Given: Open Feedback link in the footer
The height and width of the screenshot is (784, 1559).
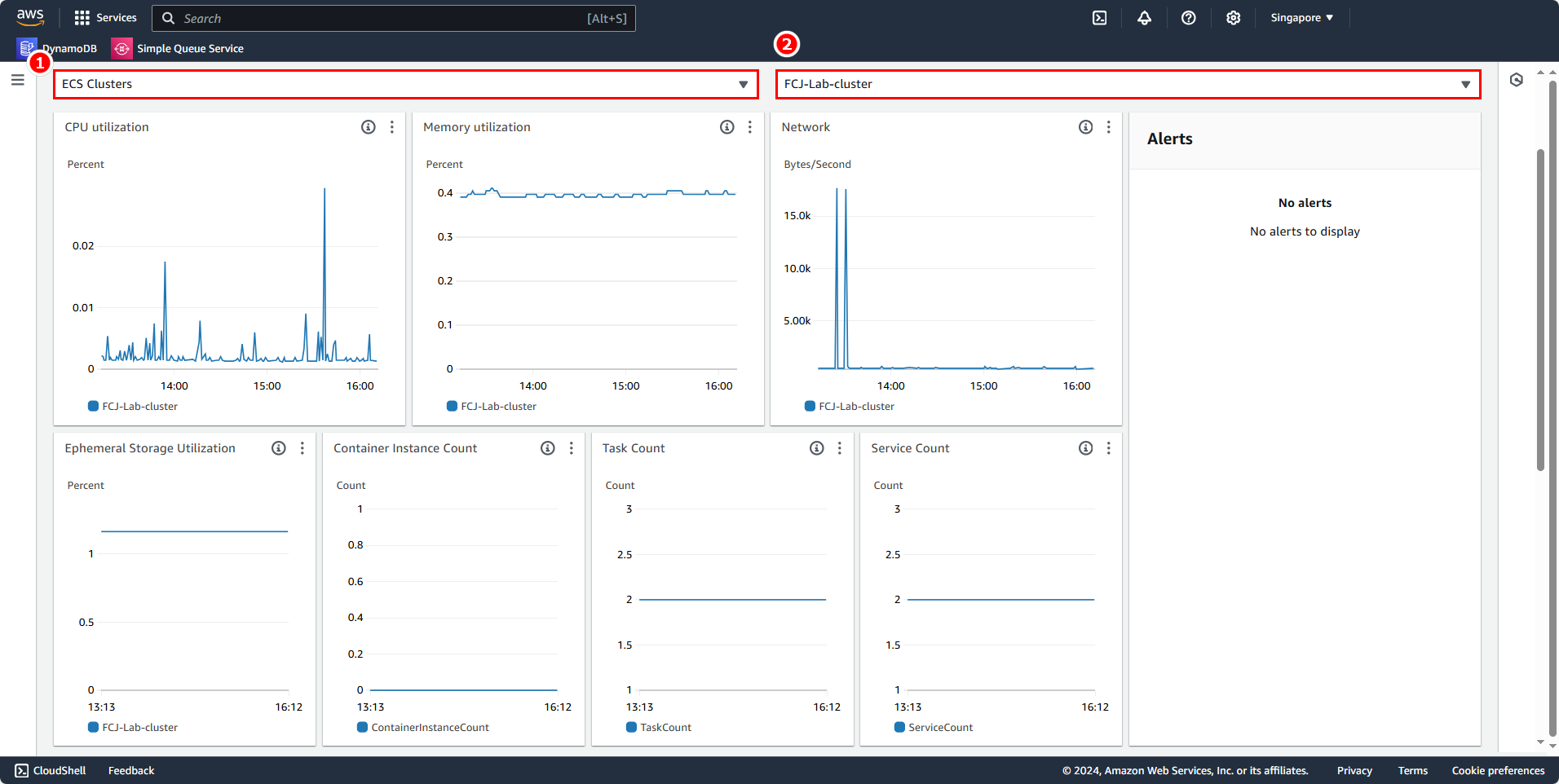Looking at the screenshot, I should (131, 770).
